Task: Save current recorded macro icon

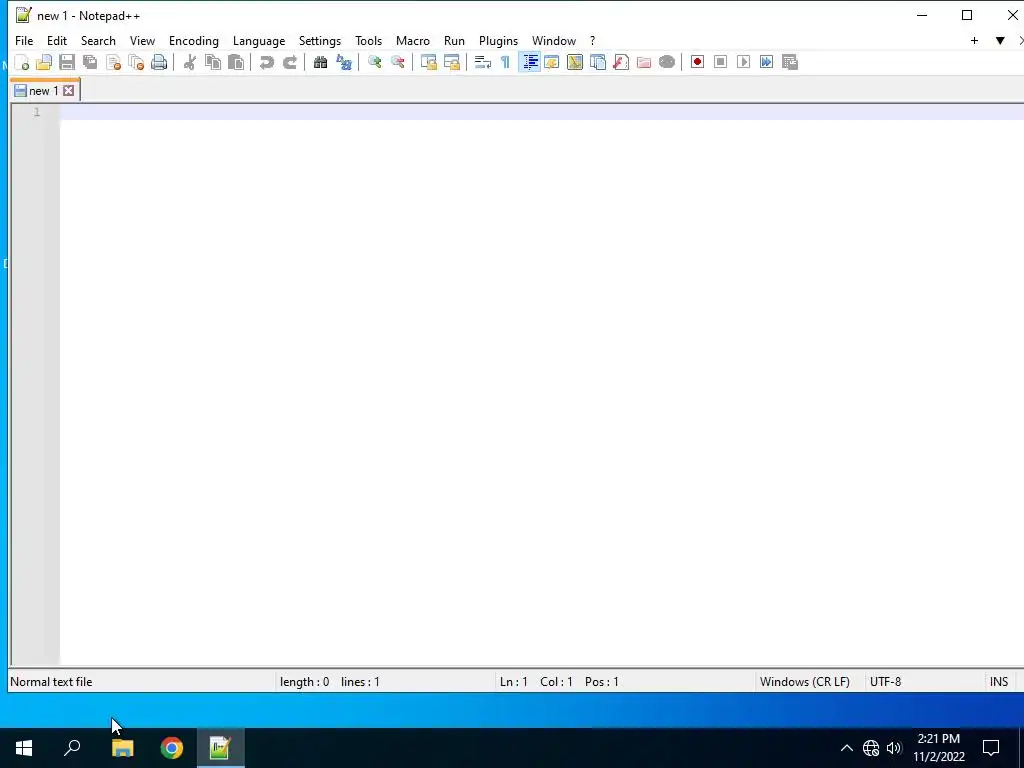Action: click(x=790, y=62)
